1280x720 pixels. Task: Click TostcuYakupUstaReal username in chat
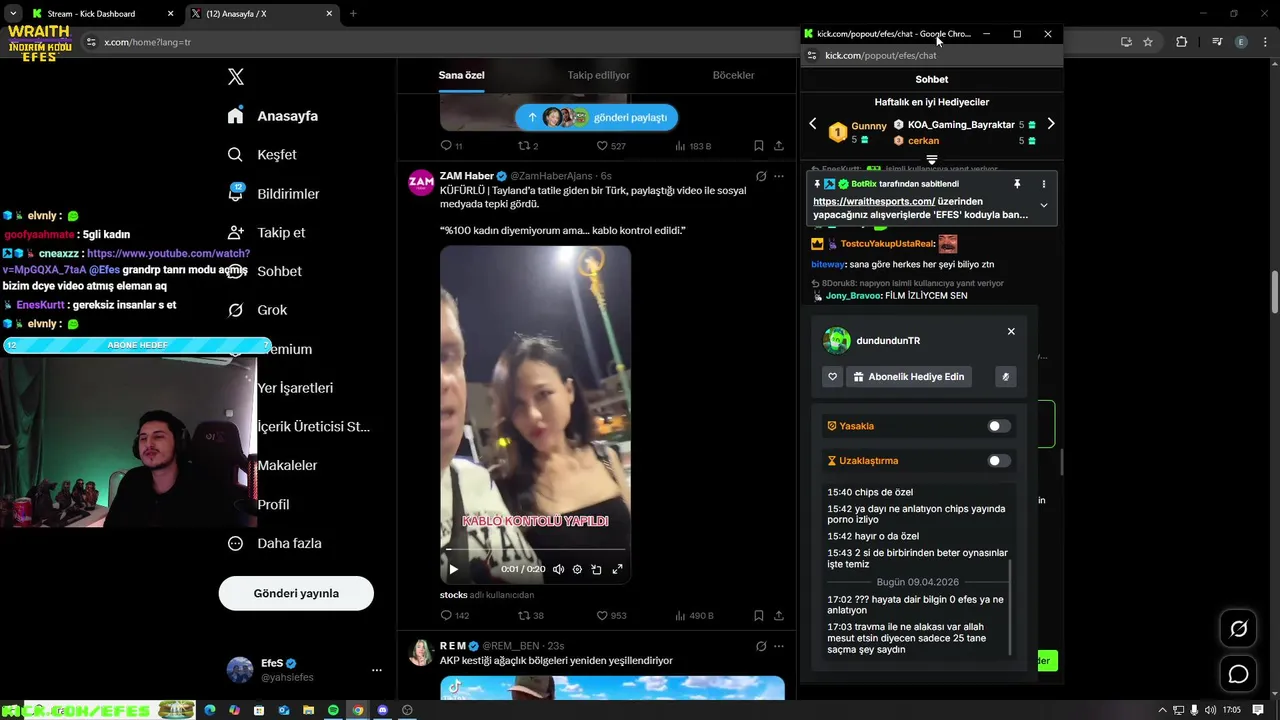(888, 244)
